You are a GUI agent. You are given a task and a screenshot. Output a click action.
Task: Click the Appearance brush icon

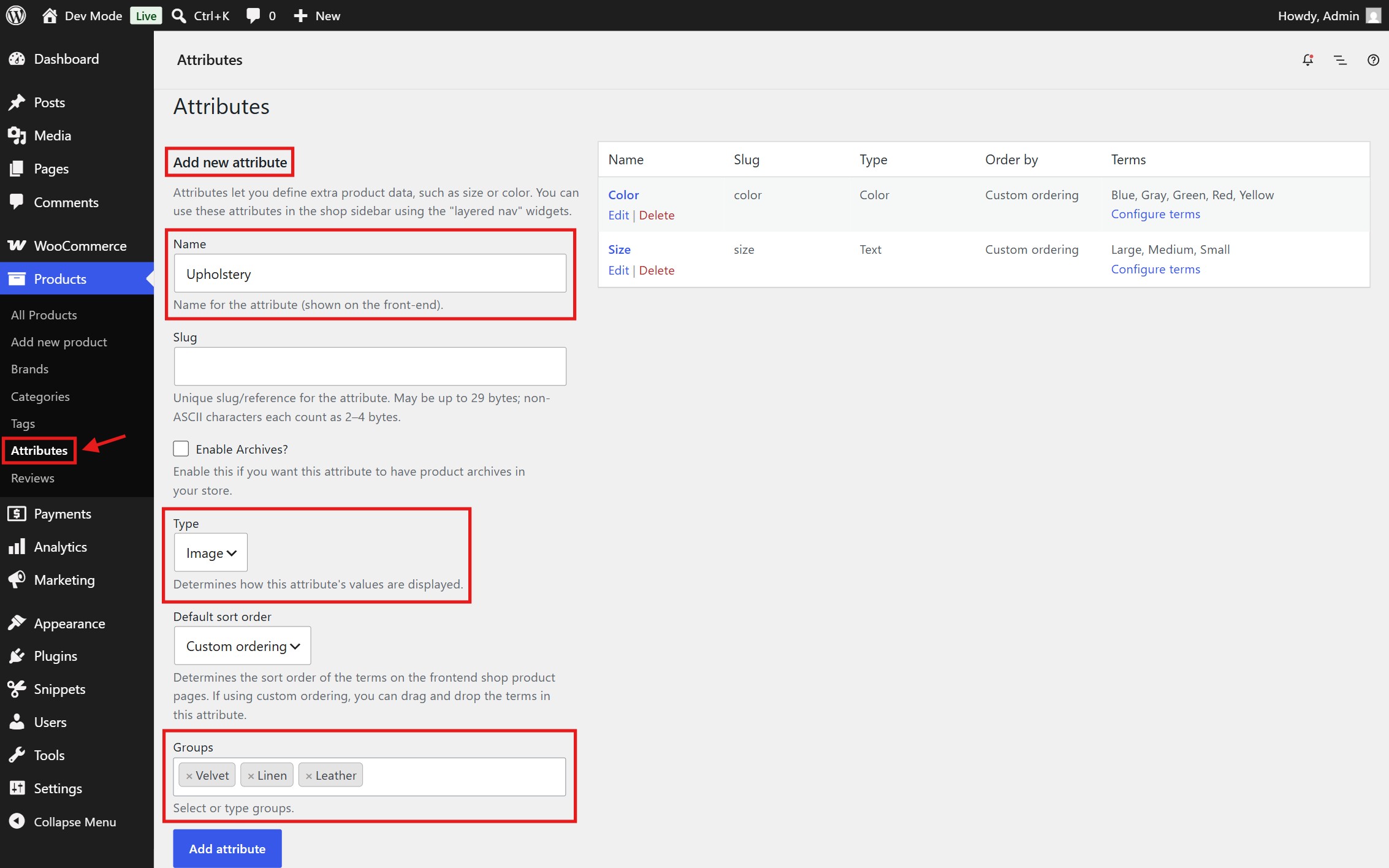click(x=17, y=623)
